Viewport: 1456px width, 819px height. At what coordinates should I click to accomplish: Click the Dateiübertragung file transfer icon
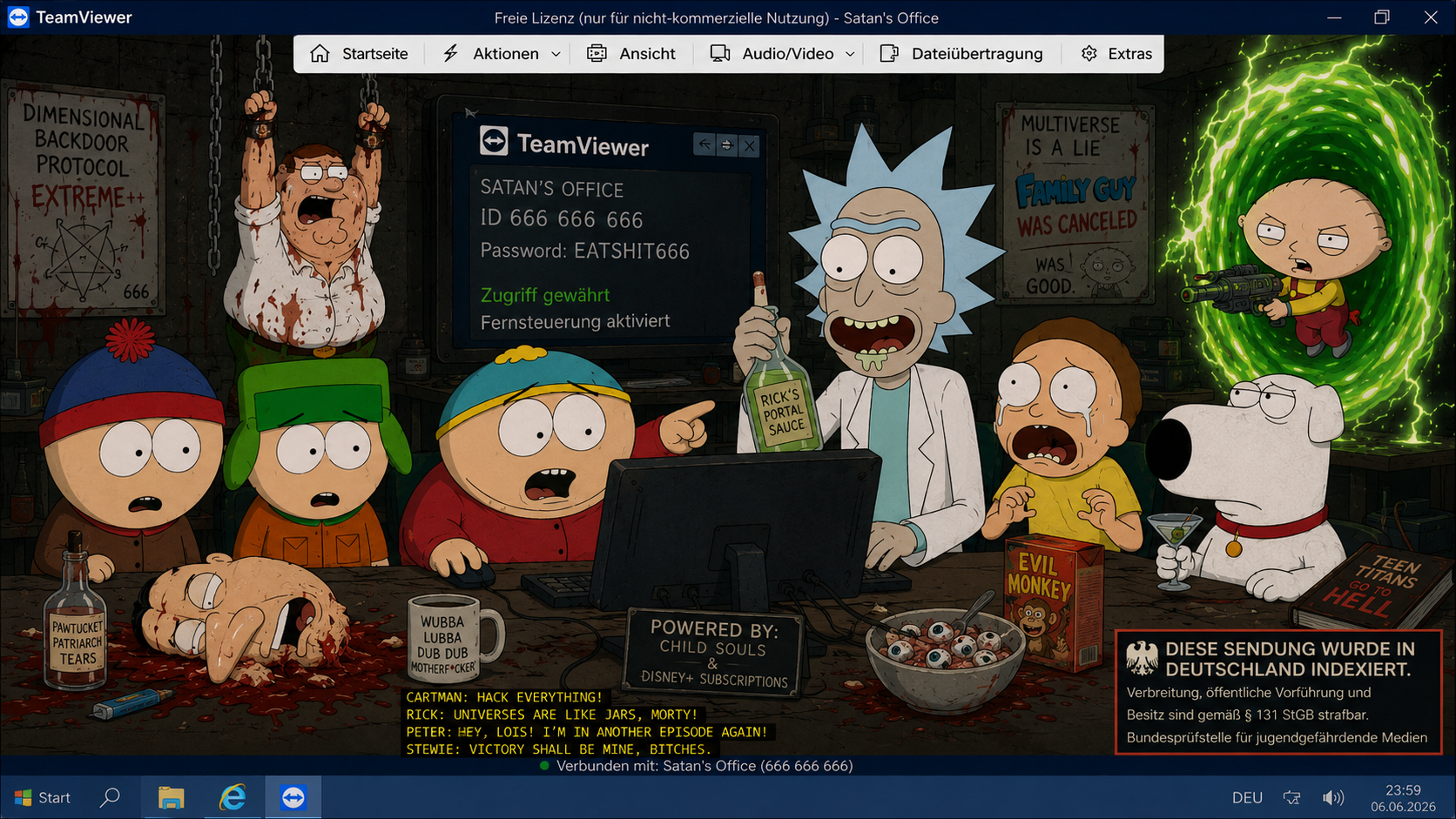point(889,53)
